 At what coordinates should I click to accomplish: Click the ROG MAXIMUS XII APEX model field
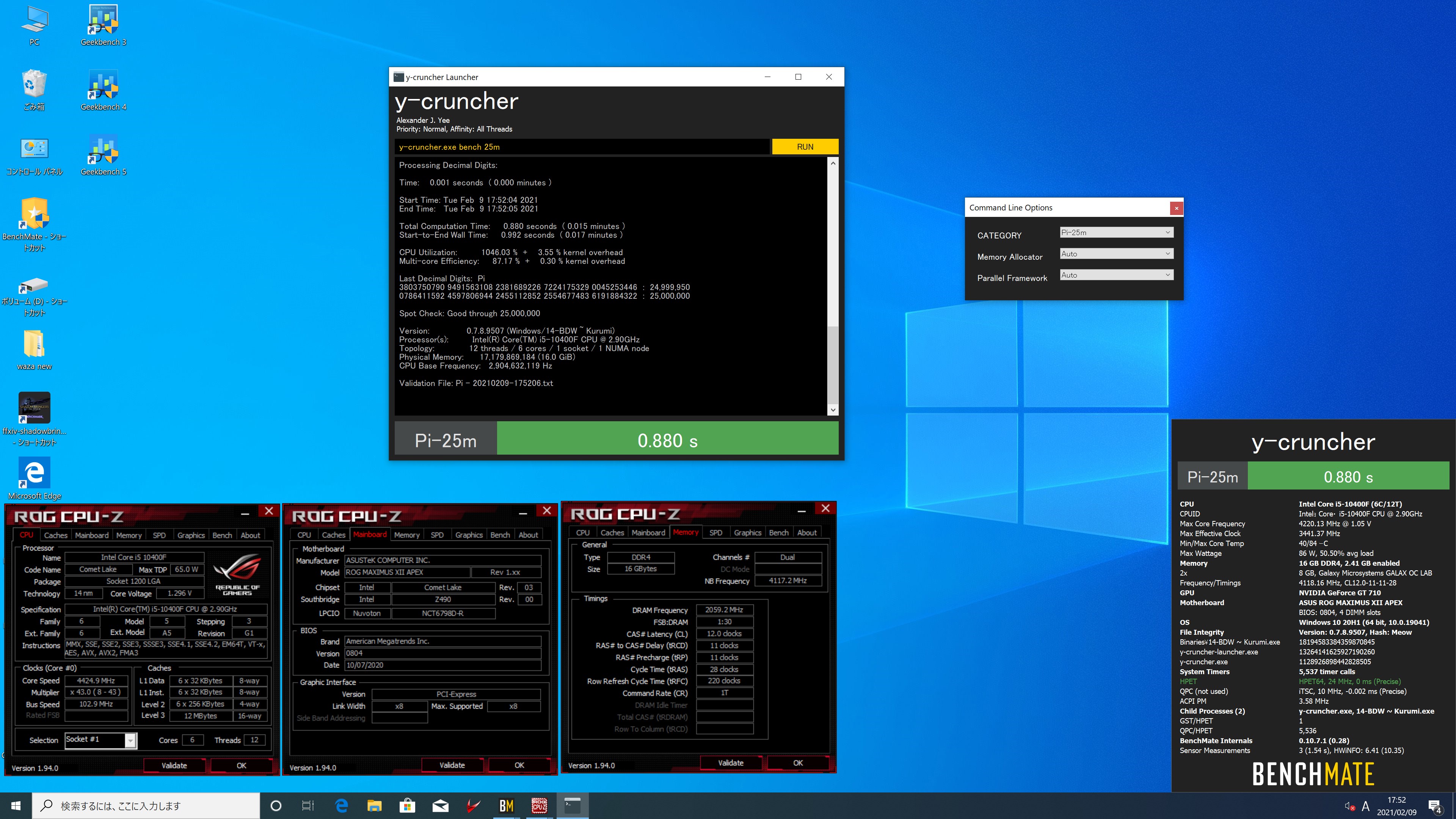(x=407, y=572)
